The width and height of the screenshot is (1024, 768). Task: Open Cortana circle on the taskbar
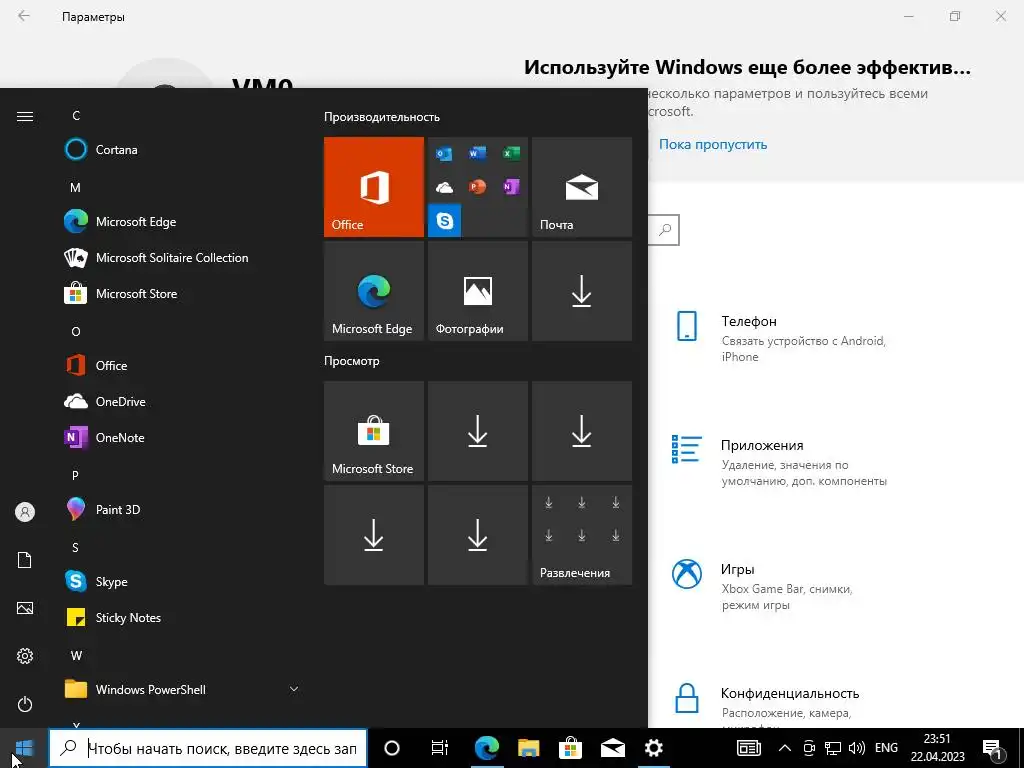[x=392, y=748]
